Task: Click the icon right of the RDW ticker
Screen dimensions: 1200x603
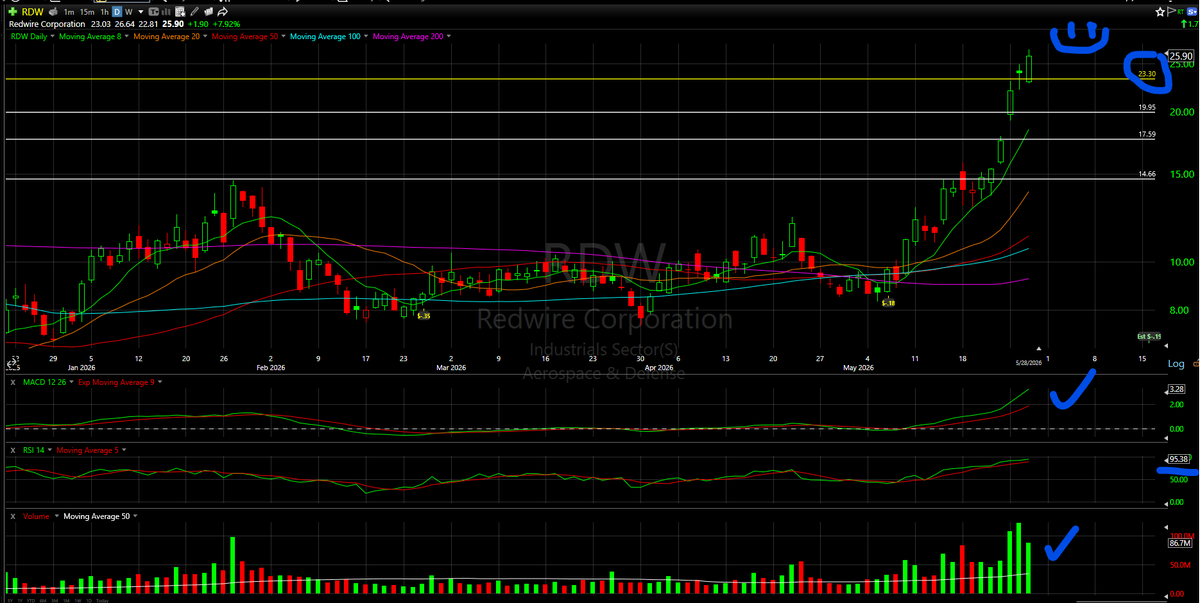Action: coord(54,12)
